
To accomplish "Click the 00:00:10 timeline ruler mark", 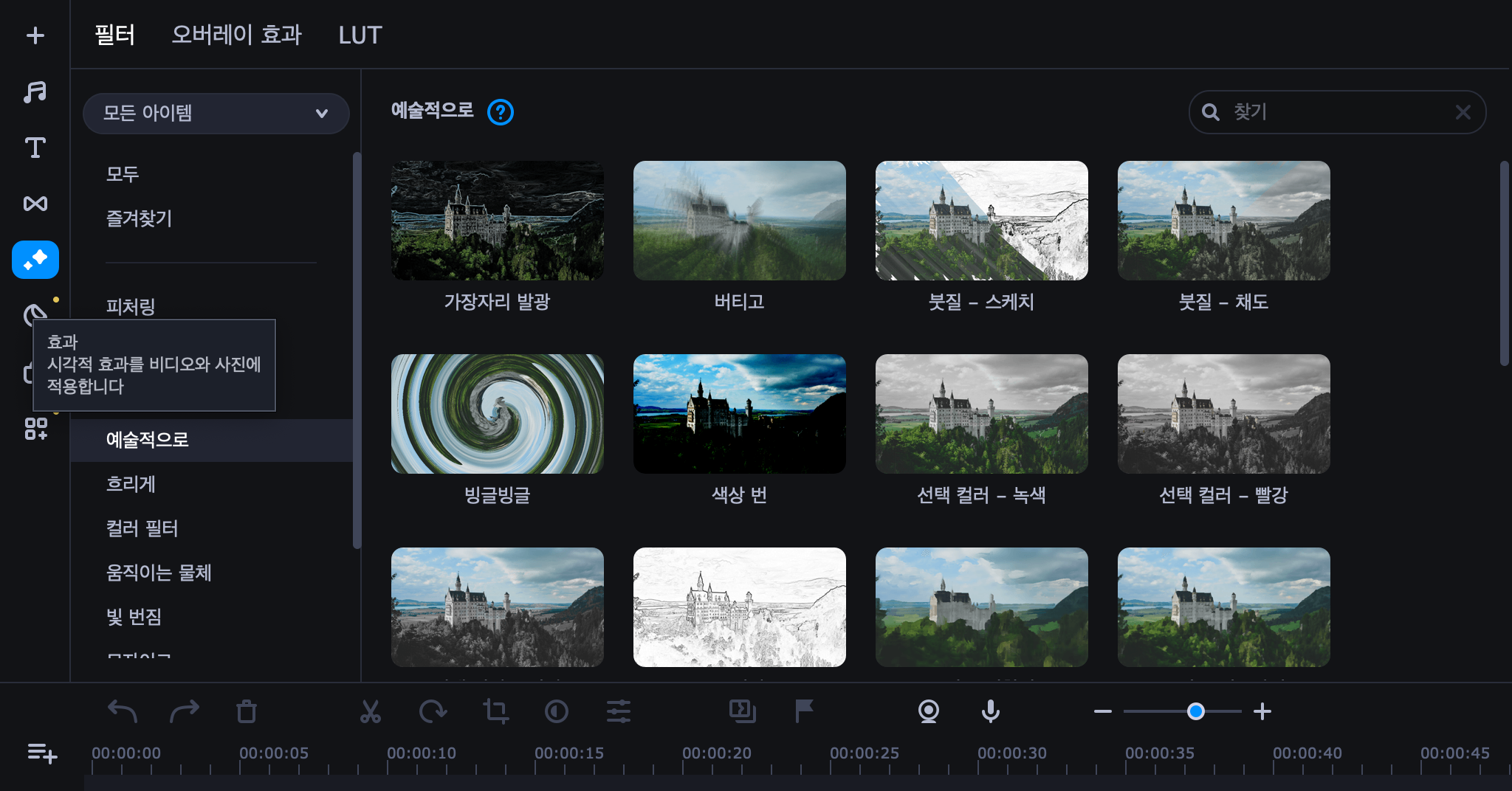I will [x=422, y=753].
